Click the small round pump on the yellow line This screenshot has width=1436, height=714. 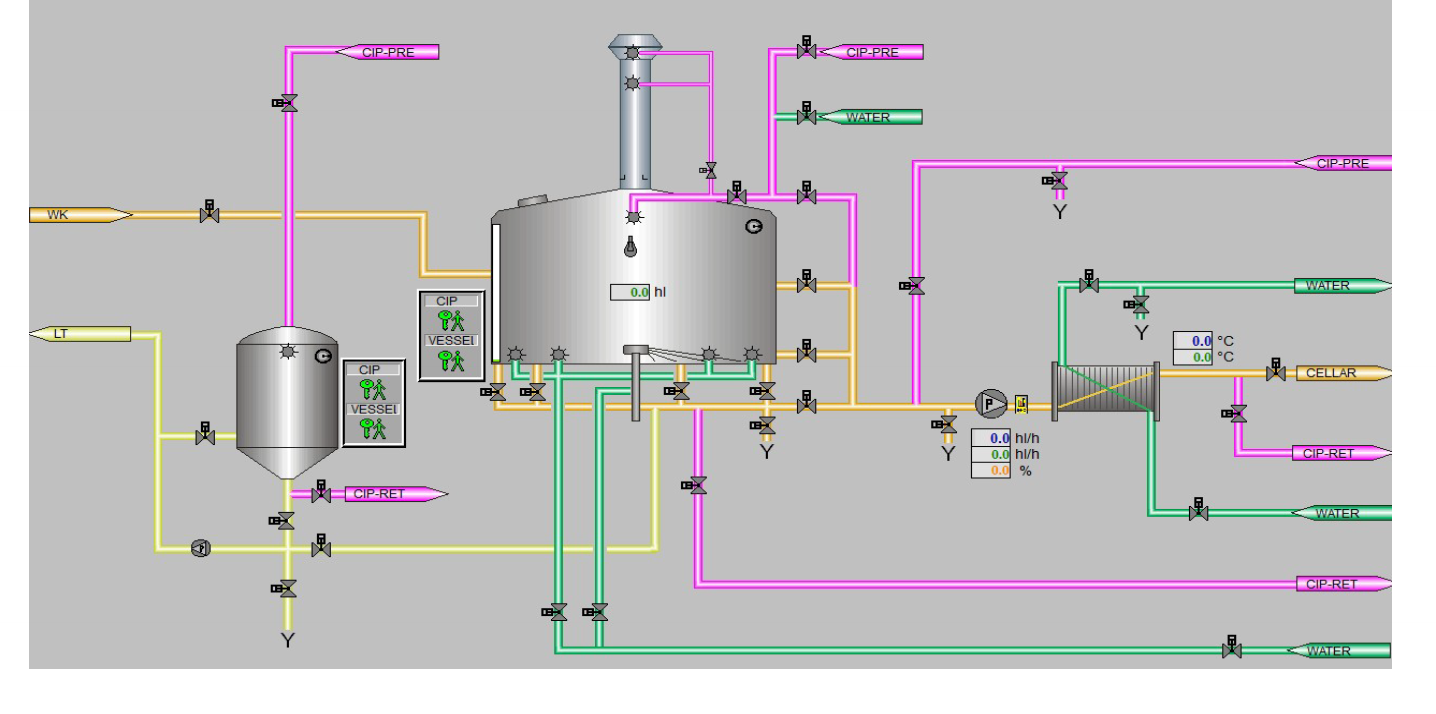(200, 548)
